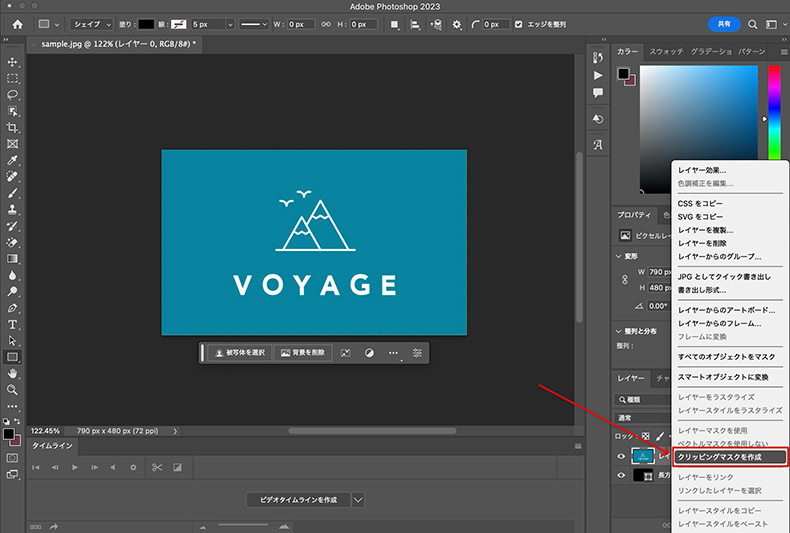Select the Horizontal Type tool
Screen dimensions: 790x533
13,324
